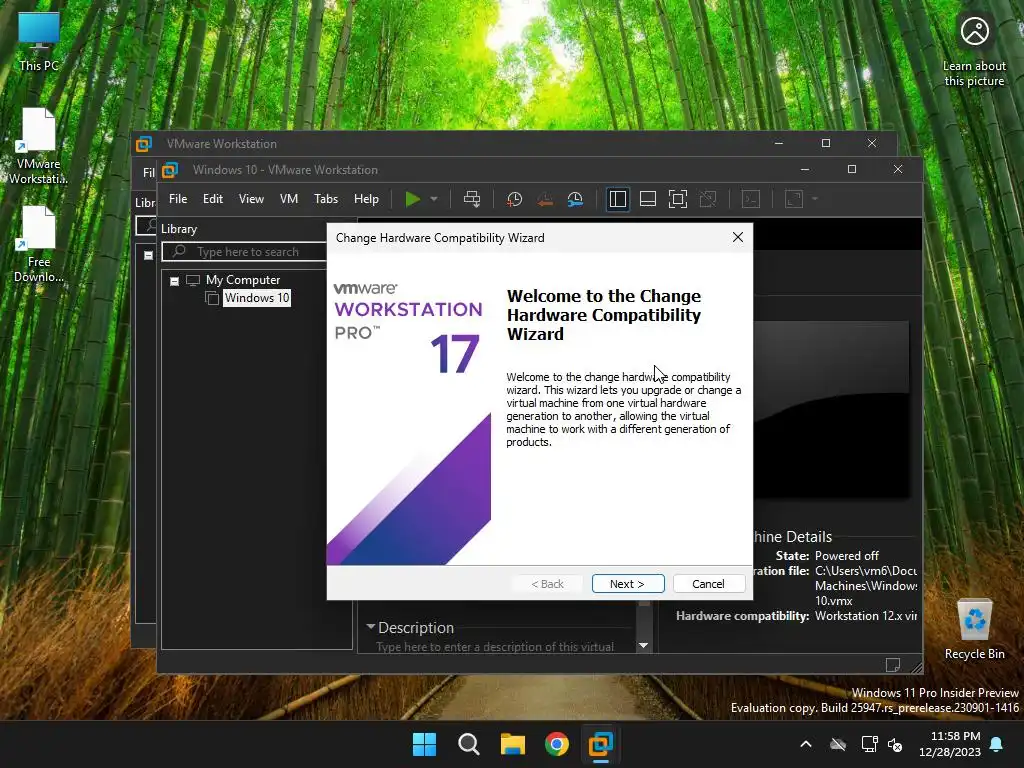
Task: Click the Windows 10 window title icon
Action: (170, 170)
